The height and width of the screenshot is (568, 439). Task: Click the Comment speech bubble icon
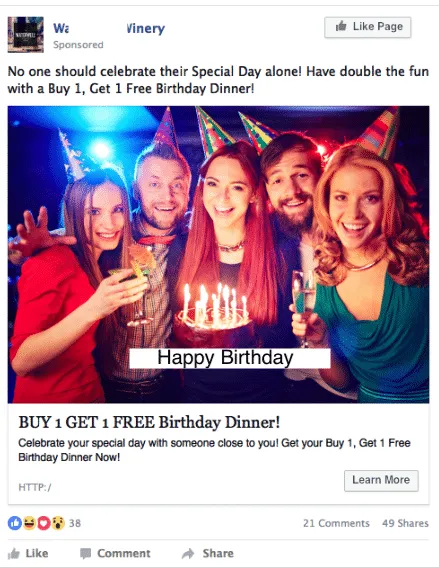85,554
